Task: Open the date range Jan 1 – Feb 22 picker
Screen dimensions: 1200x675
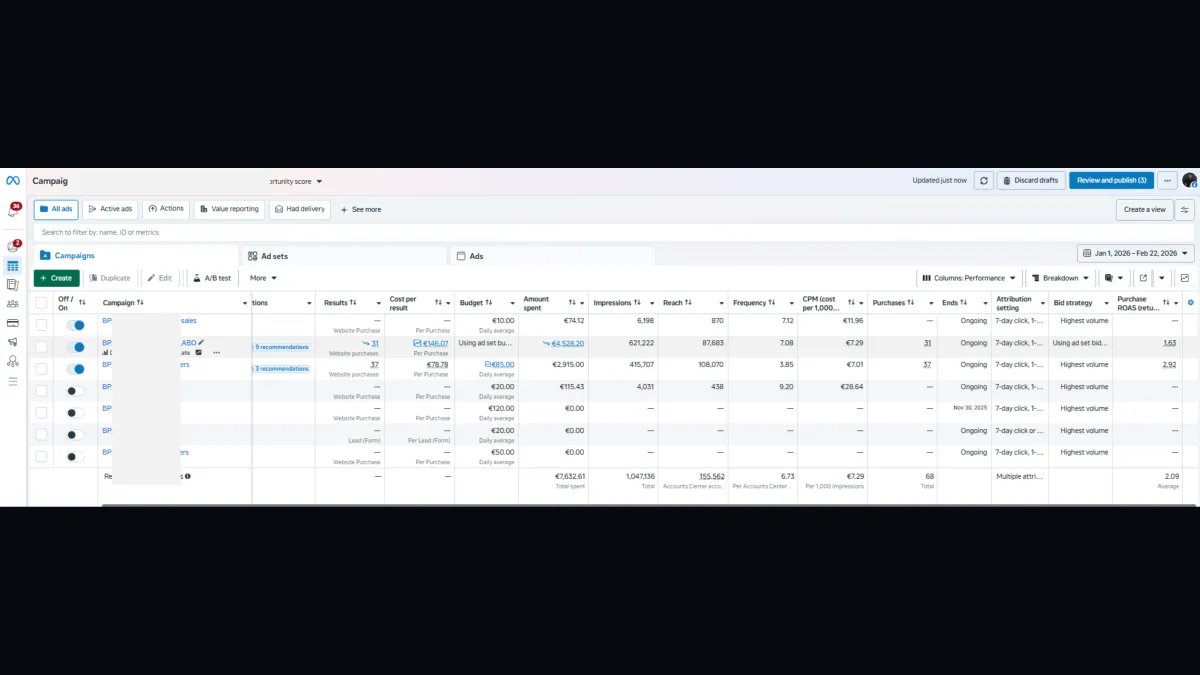Action: [1136, 254]
